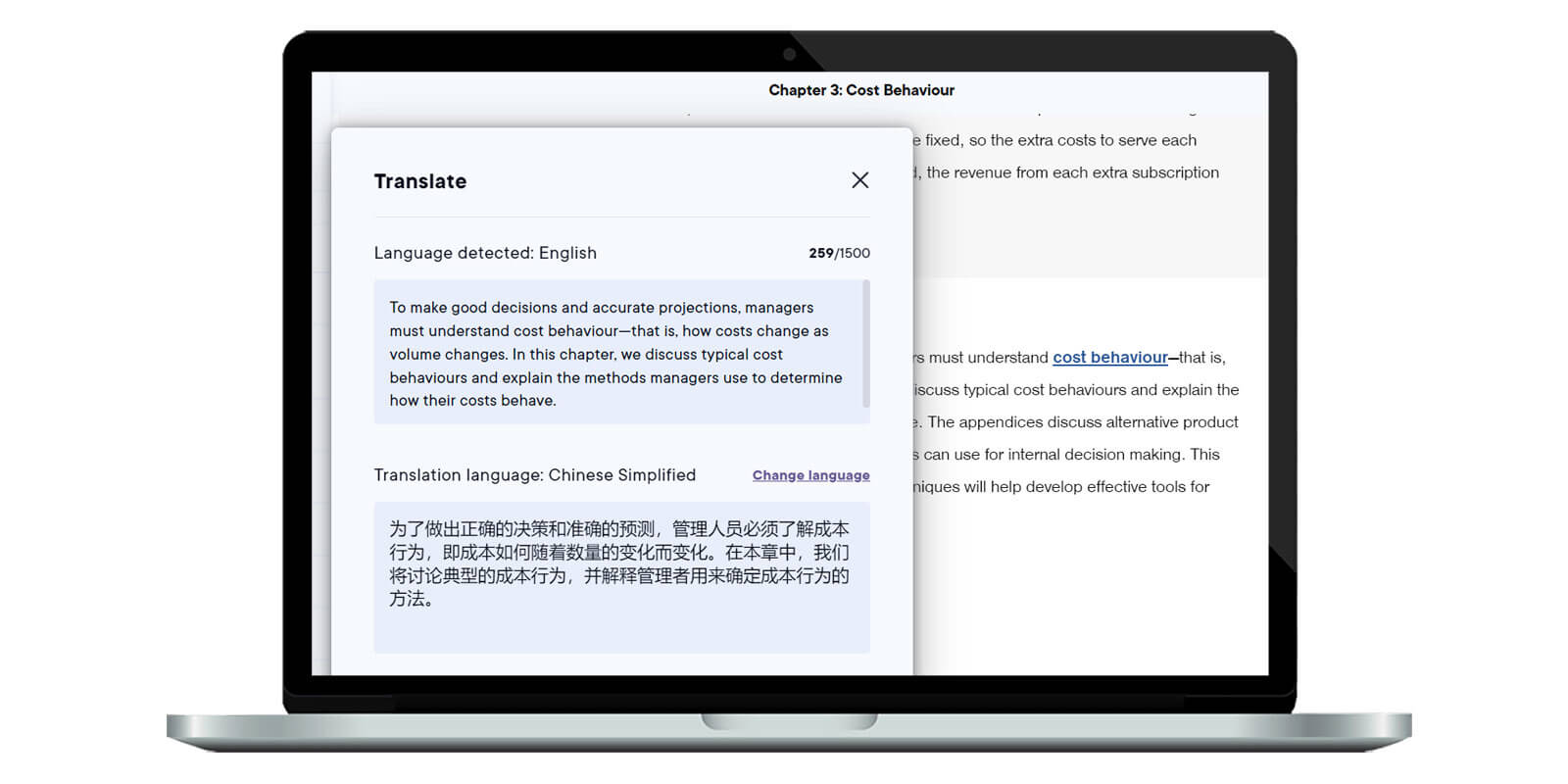Click the words how their costs behave
This screenshot has width=1568, height=784.
pos(472,401)
